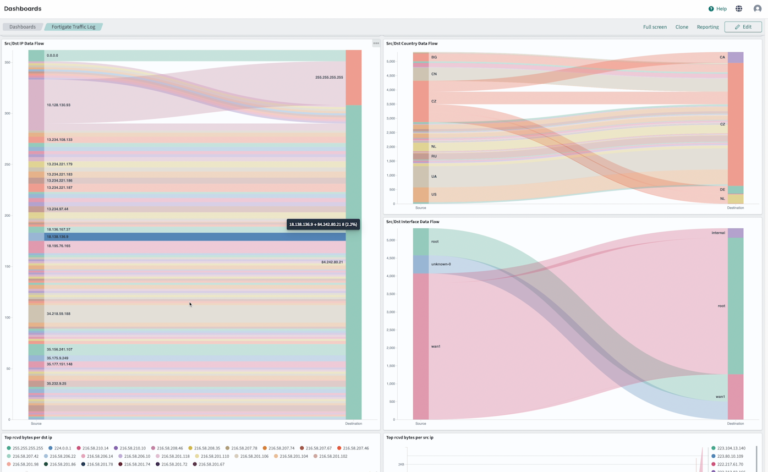This screenshot has width=768, height=472.
Task: Click the CZ source country label
Action: (434, 101)
